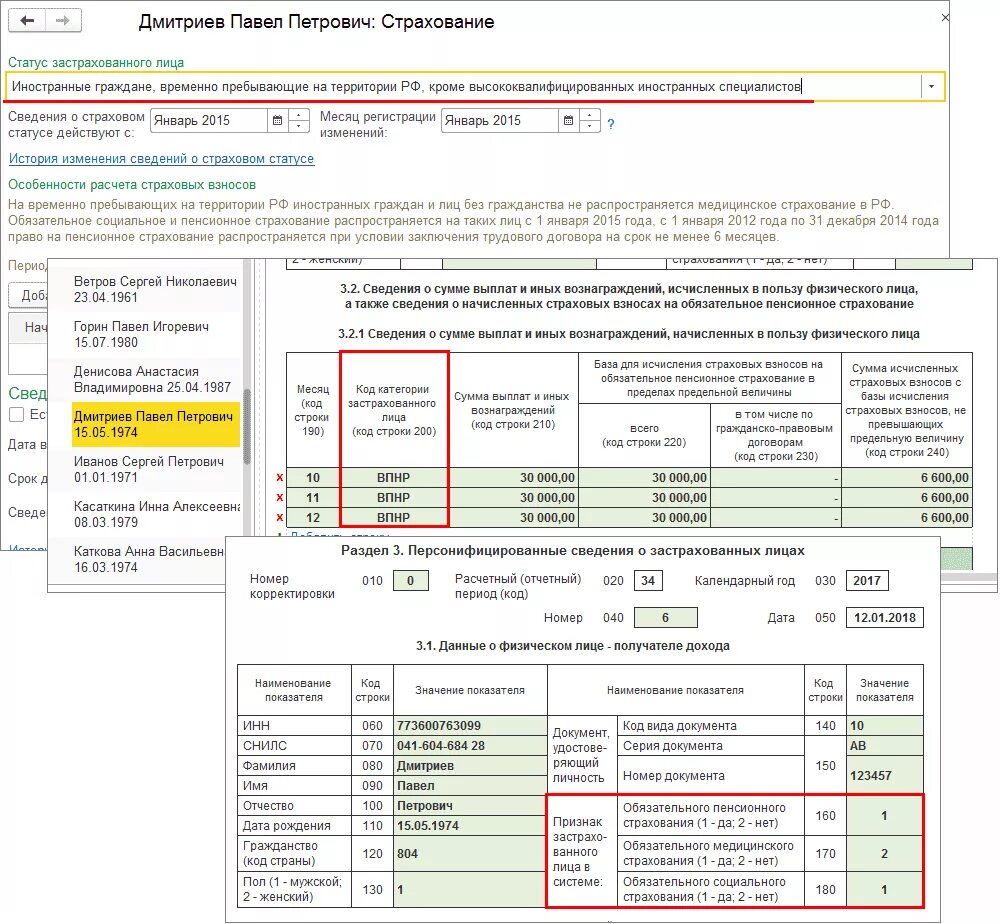Click medical insurance flag value in row 170
This screenshot has height=924, width=1000.
885,853
